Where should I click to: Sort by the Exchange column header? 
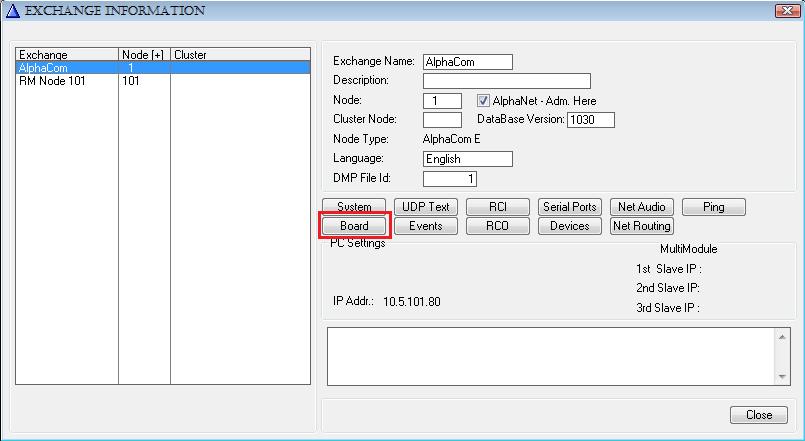pos(67,54)
